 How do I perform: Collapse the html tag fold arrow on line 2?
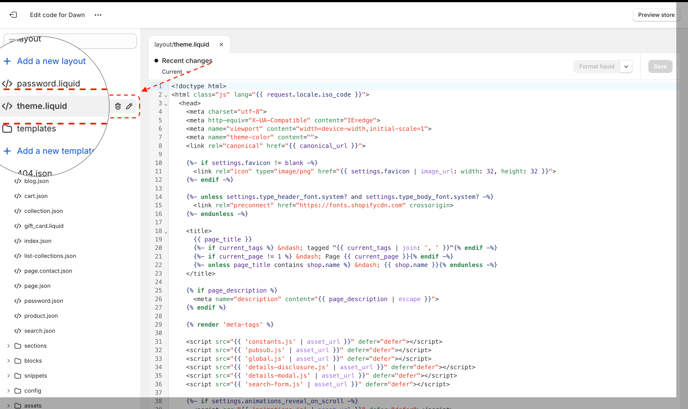click(166, 95)
